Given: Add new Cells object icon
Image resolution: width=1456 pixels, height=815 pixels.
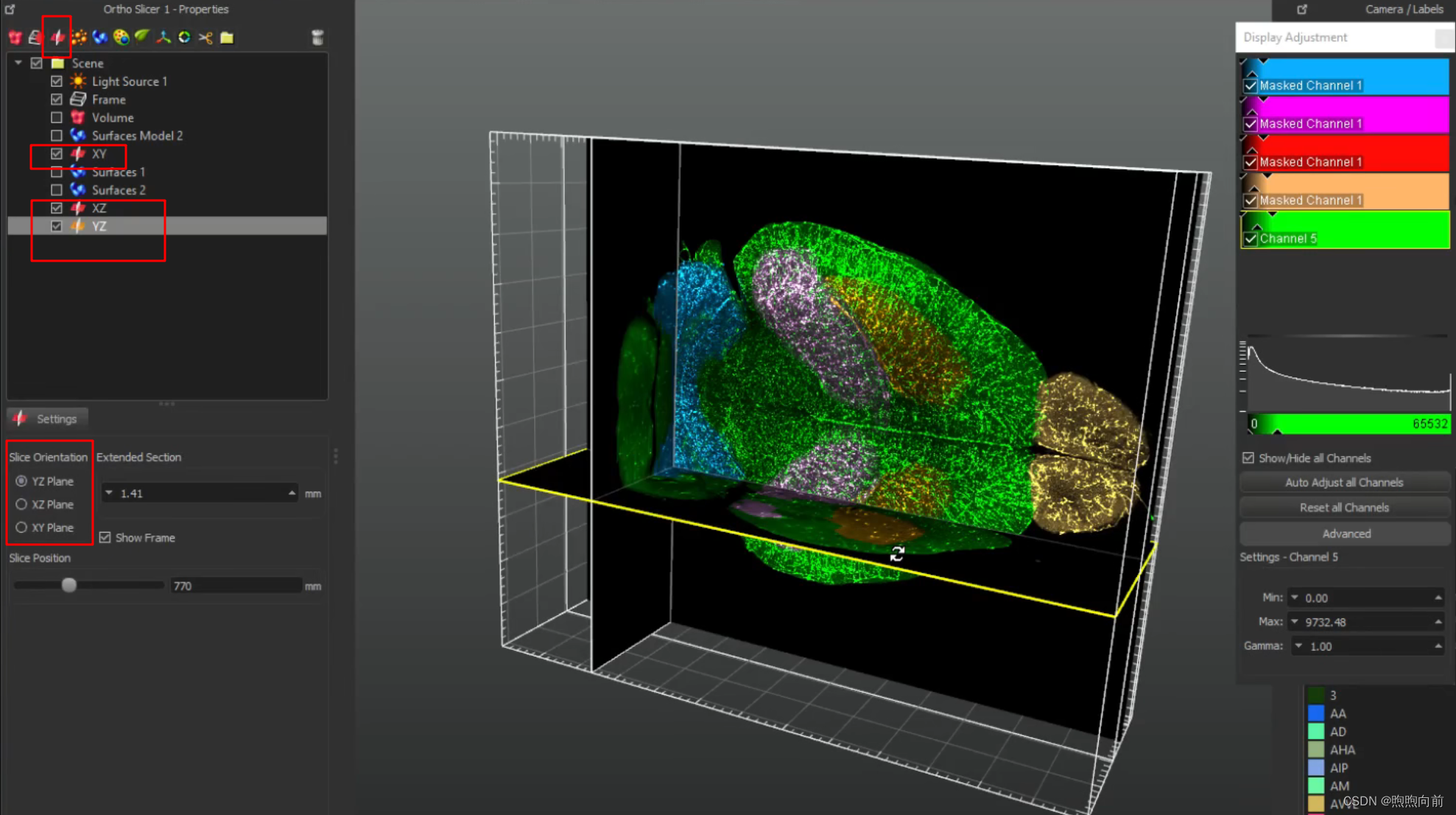Looking at the screenshot, I should (121, 37).
